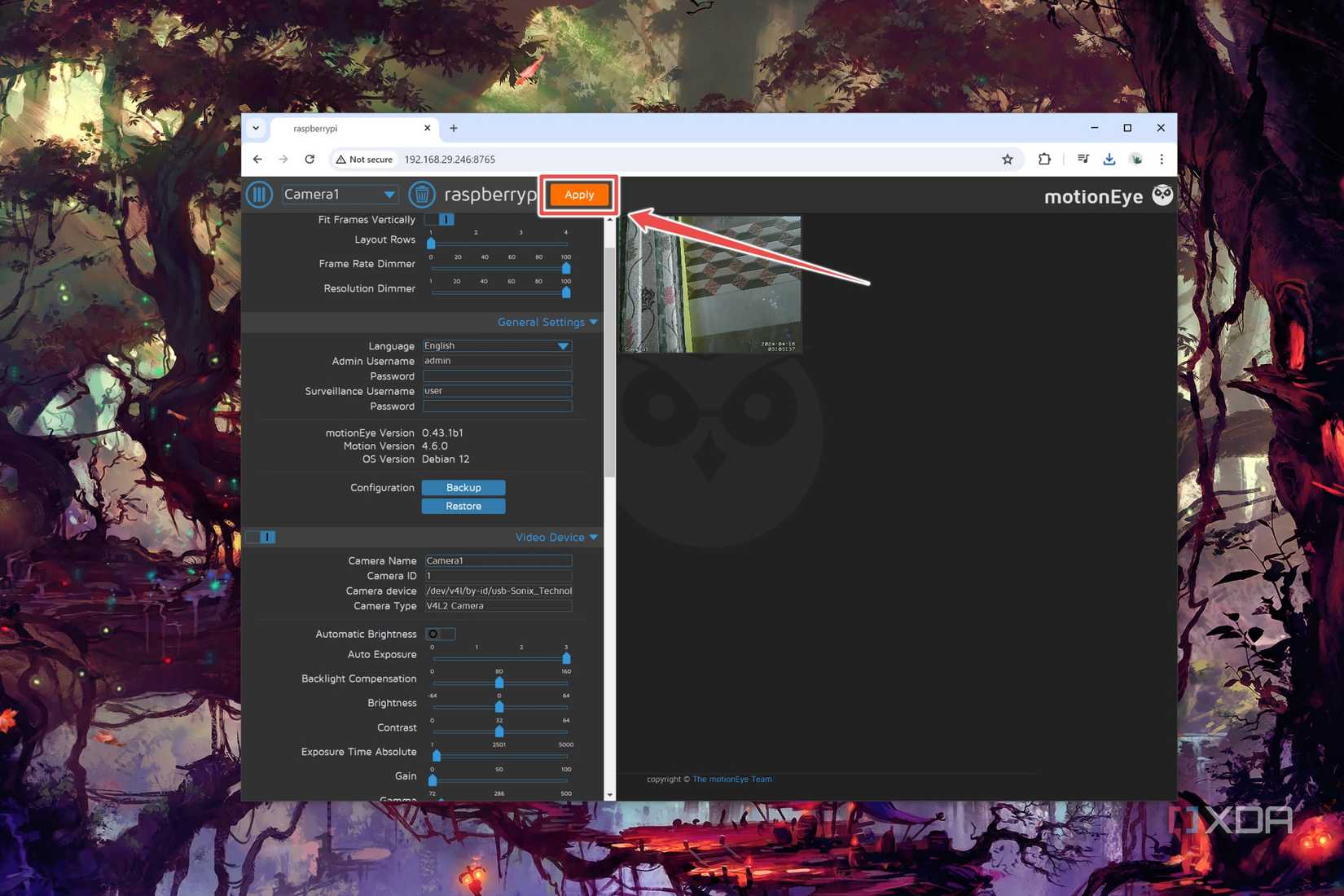Open the media control playlist icon
Viewport: 1344px width, 896px height.
pyautogui.click(x=1083, y=160)
